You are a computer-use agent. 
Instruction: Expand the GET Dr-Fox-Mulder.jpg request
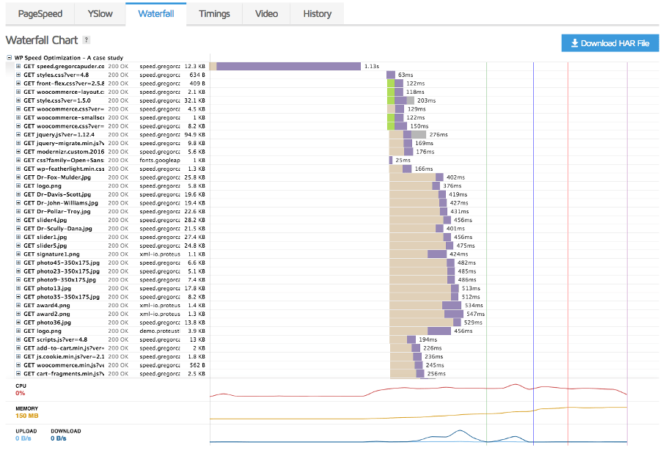[x=18, y=177]
